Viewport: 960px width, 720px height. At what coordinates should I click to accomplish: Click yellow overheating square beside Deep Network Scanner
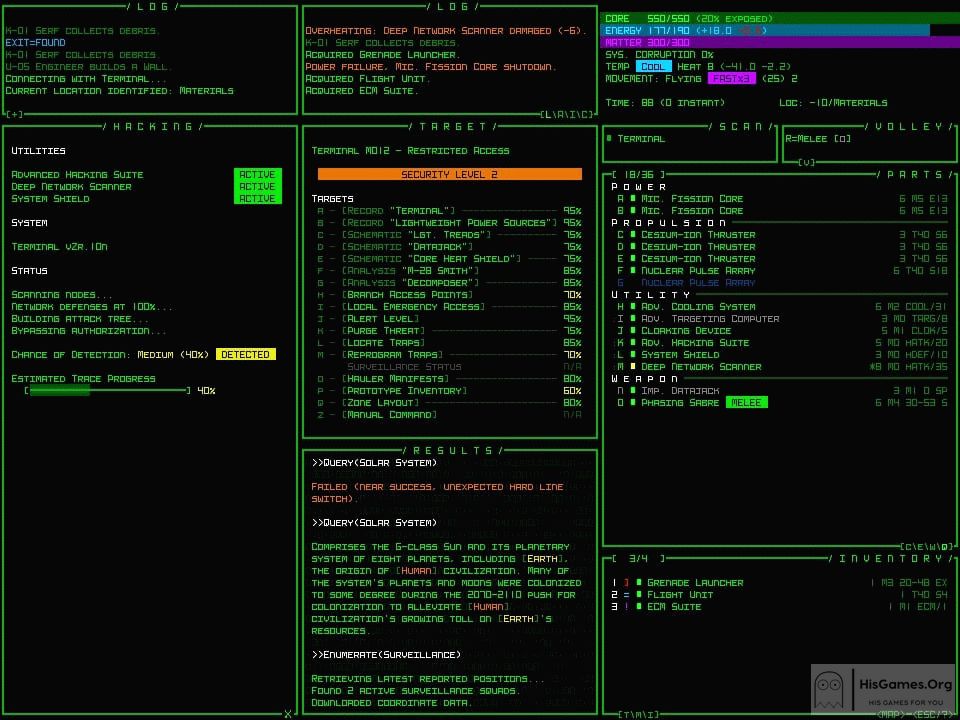632,367
